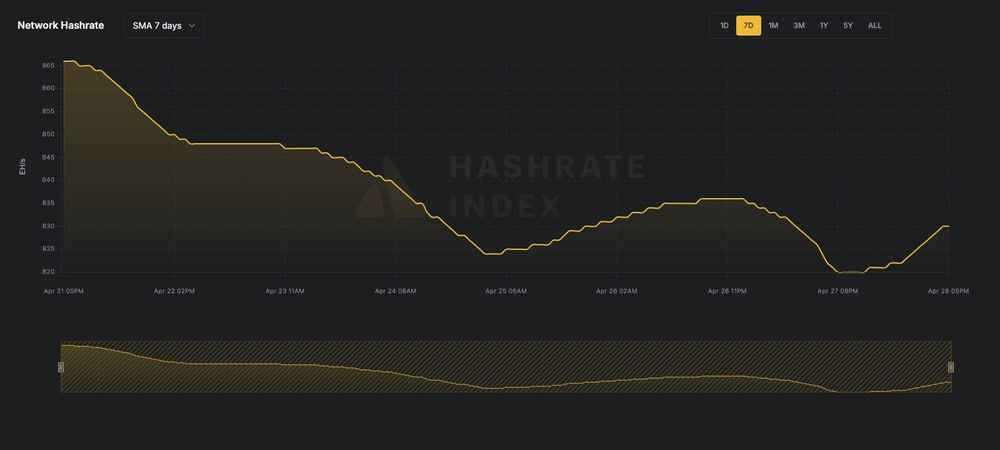The width and height of the screenshot is (1000, 450).
Task: Click the right range slider handle
Action: [x=951, y=367]
